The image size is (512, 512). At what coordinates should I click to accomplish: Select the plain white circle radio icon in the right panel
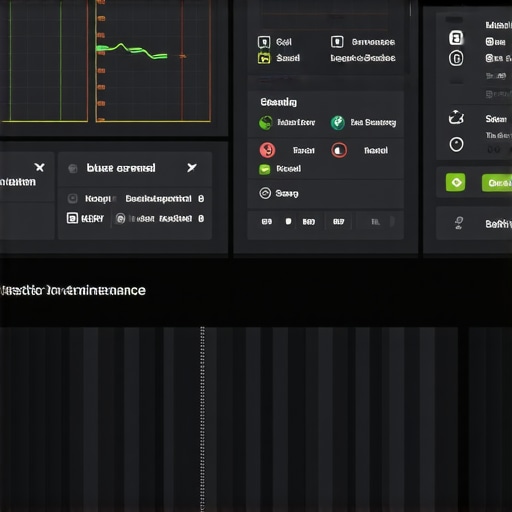point(456,145)
